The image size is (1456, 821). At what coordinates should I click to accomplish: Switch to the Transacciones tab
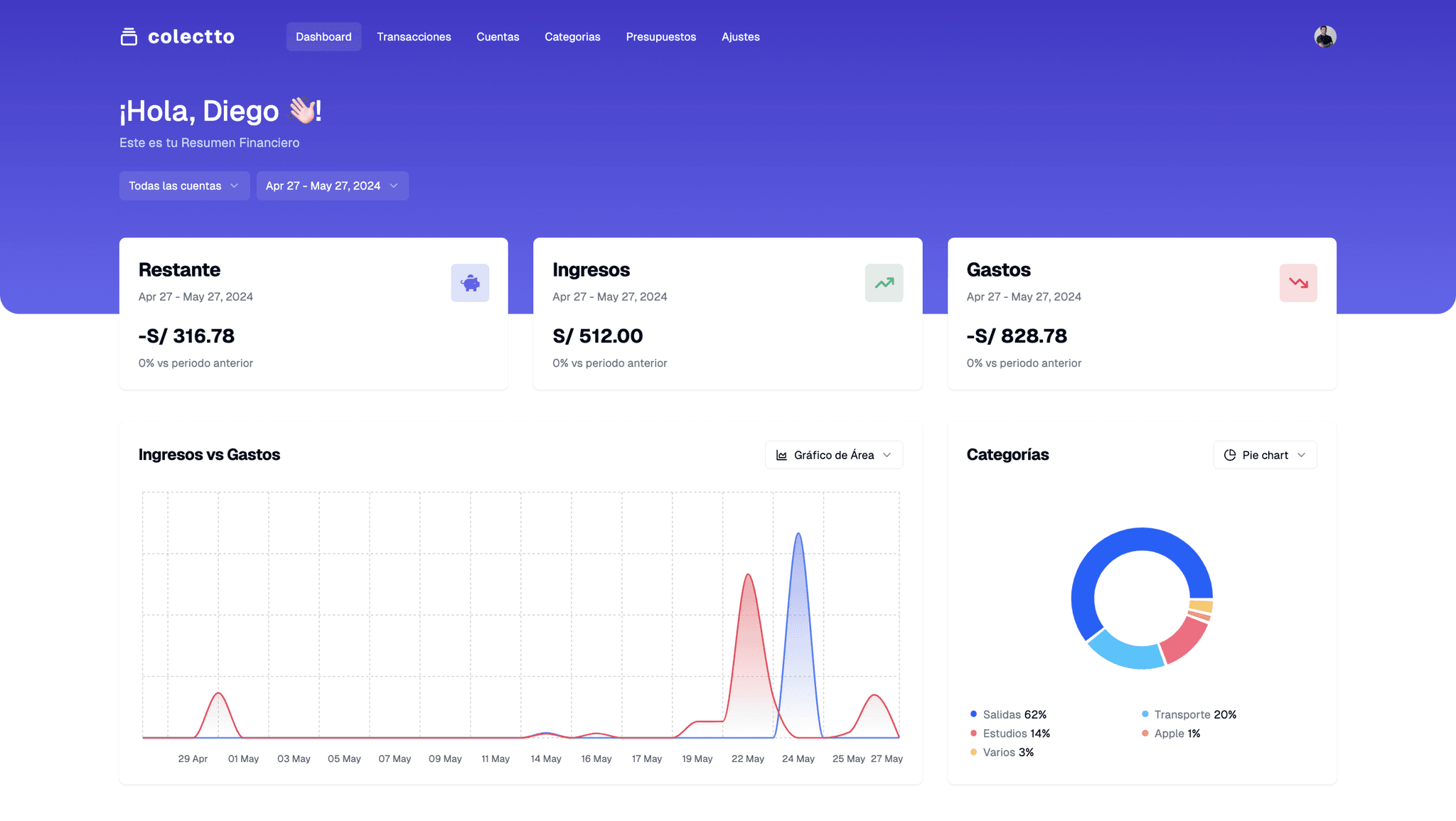414,36
